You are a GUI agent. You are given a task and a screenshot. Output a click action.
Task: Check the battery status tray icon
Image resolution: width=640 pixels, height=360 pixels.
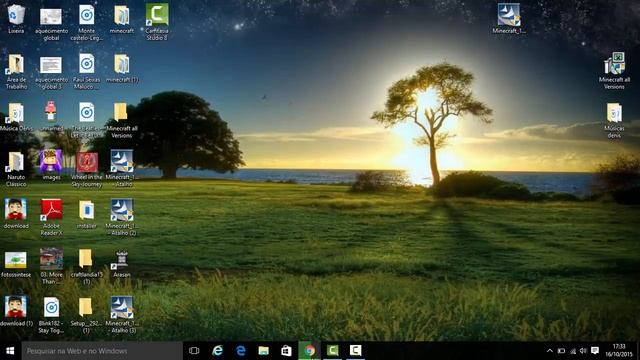(561, 351)
